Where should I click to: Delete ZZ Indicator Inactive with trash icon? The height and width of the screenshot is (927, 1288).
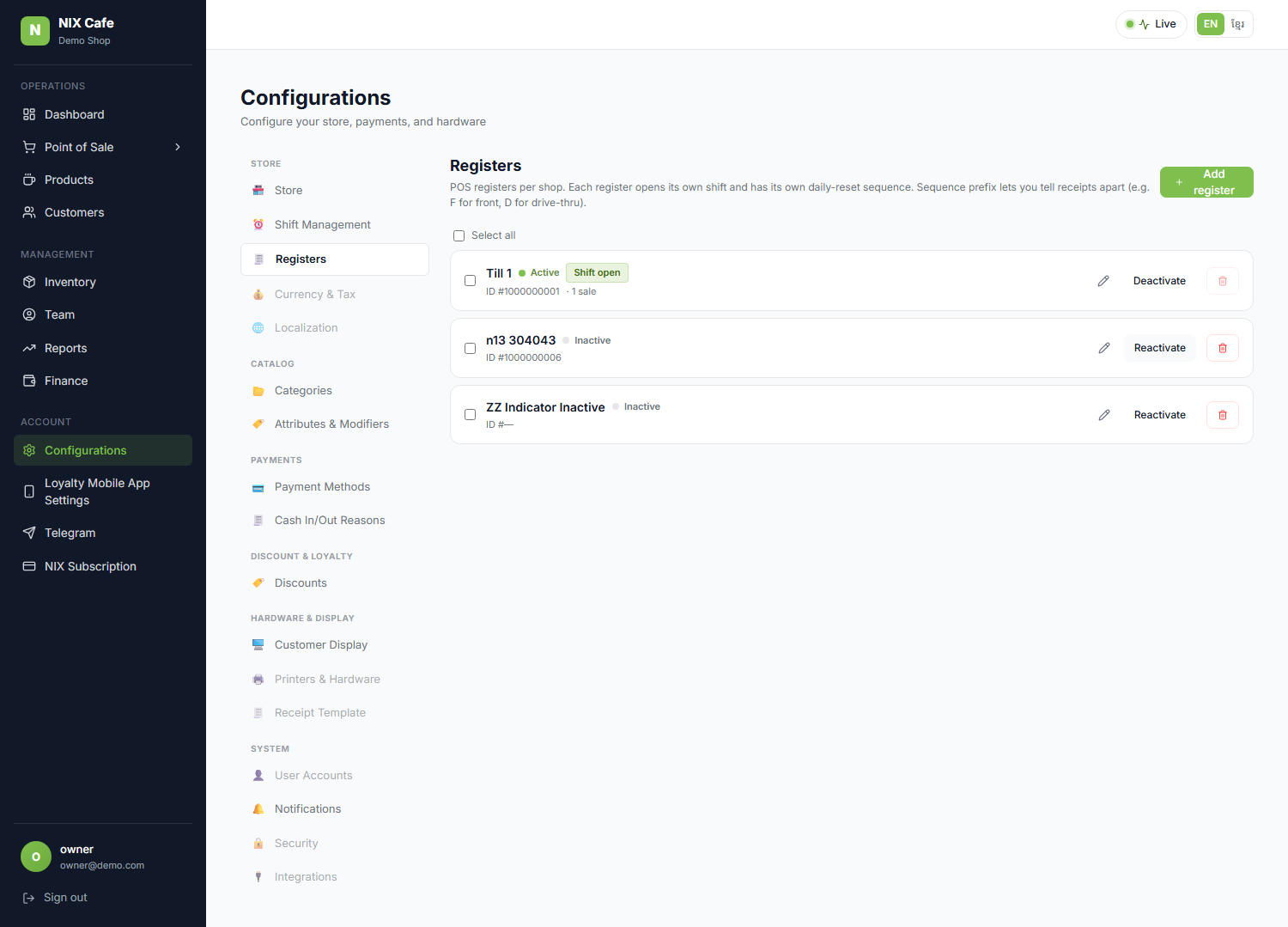pos(1223,415)
